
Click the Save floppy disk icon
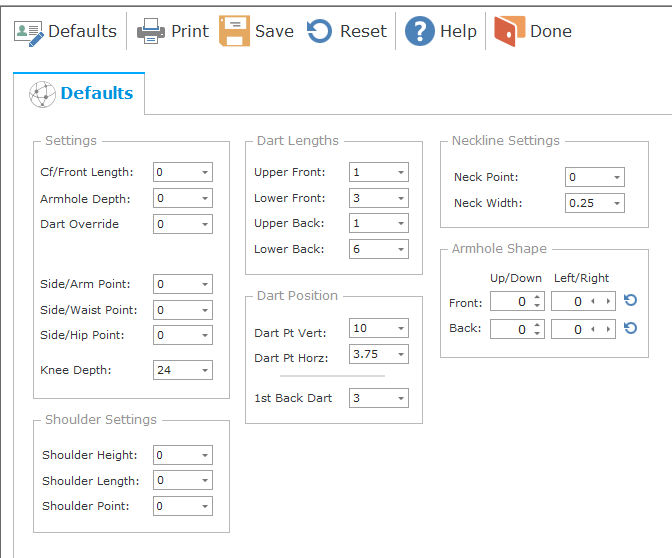tap(235, 32)
